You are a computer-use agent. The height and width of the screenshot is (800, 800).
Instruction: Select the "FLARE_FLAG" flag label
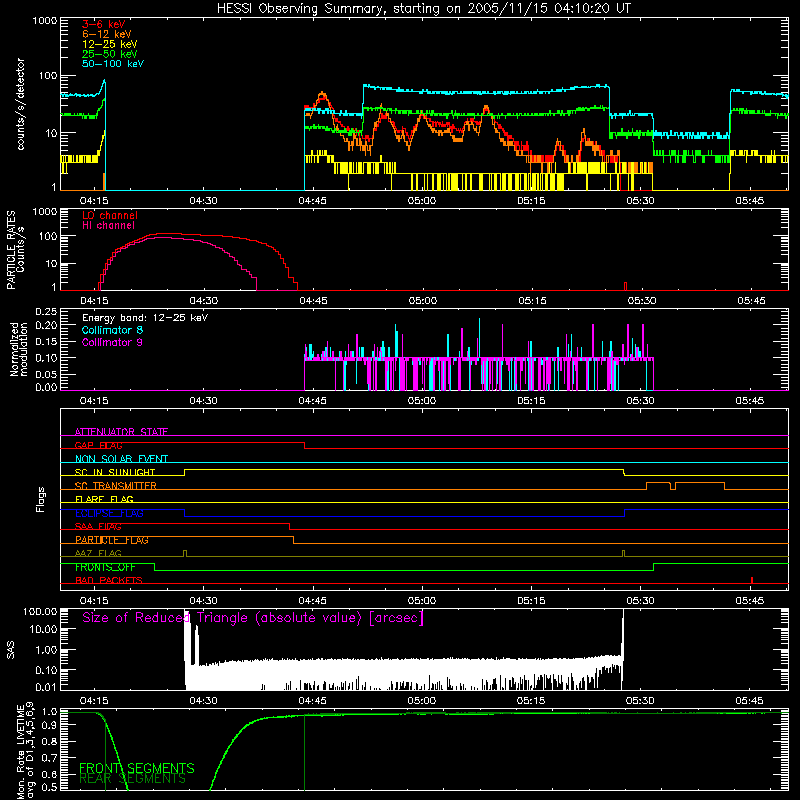[104, 499]
